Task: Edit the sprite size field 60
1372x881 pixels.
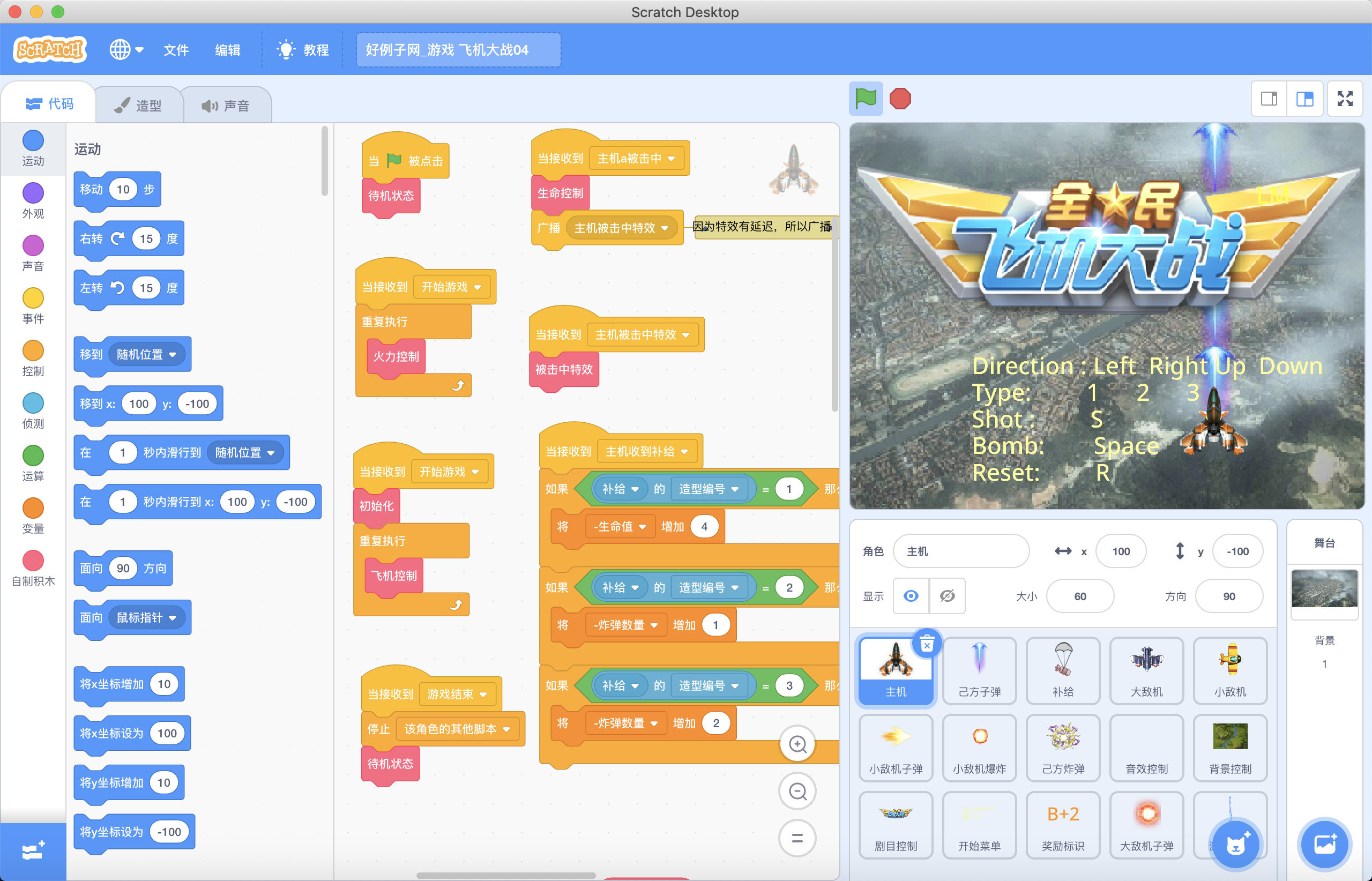Action: [x=1079, y=596]
